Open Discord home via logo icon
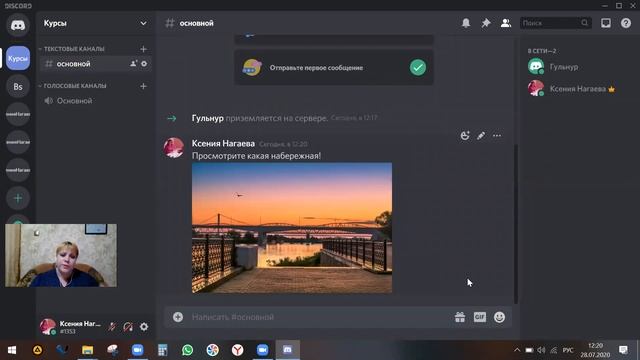640x360 pixels. (x=18, y=25)
